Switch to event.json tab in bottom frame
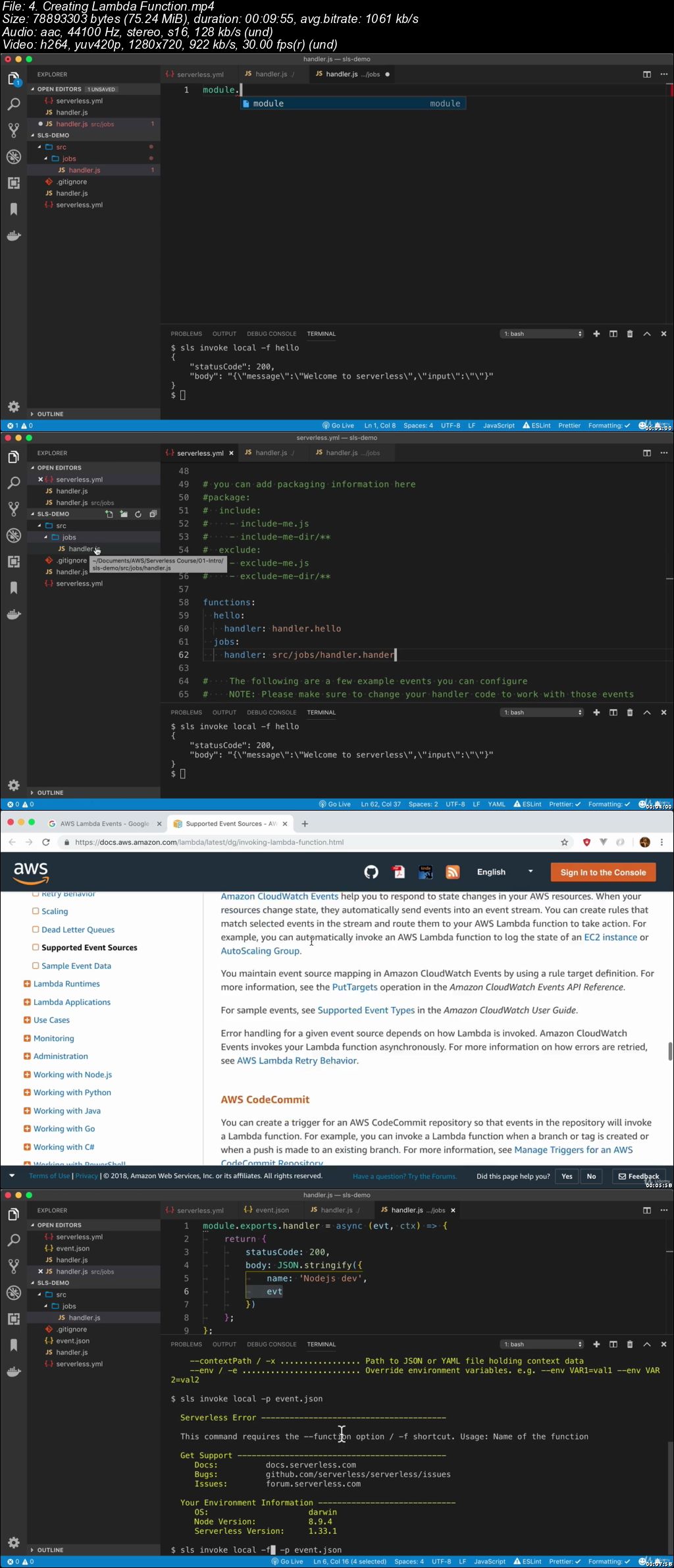The image size is (674, 1568). [x=267, y=1210]
